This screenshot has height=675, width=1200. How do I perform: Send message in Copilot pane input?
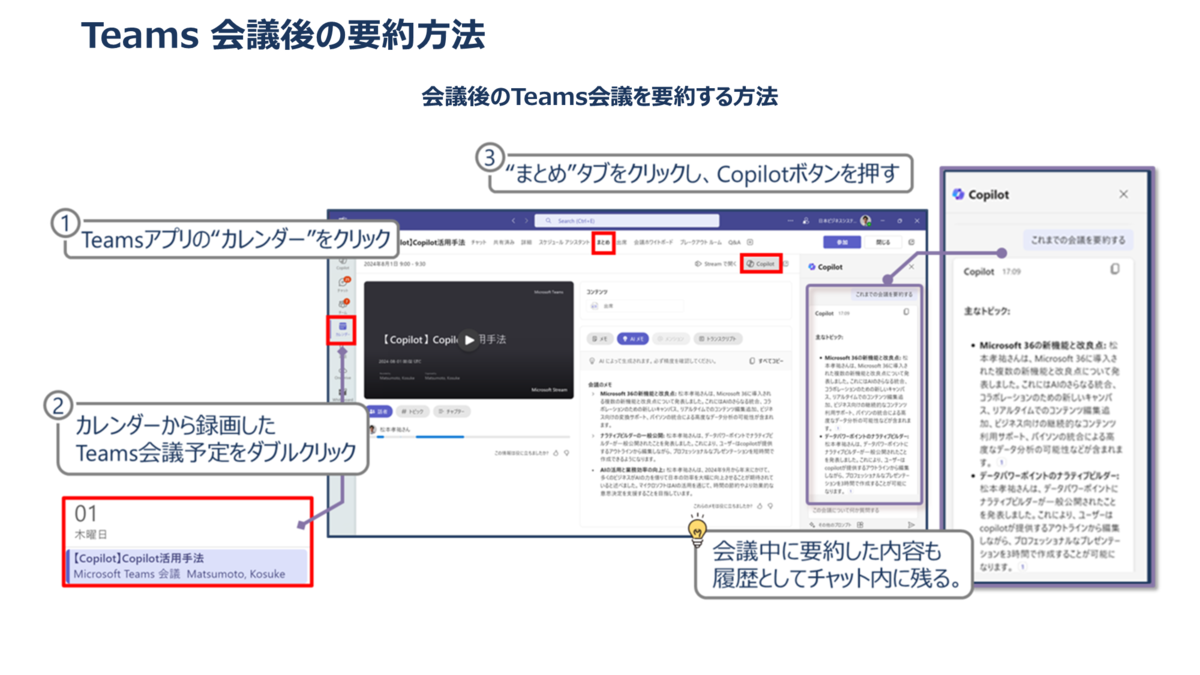(911, 524)
